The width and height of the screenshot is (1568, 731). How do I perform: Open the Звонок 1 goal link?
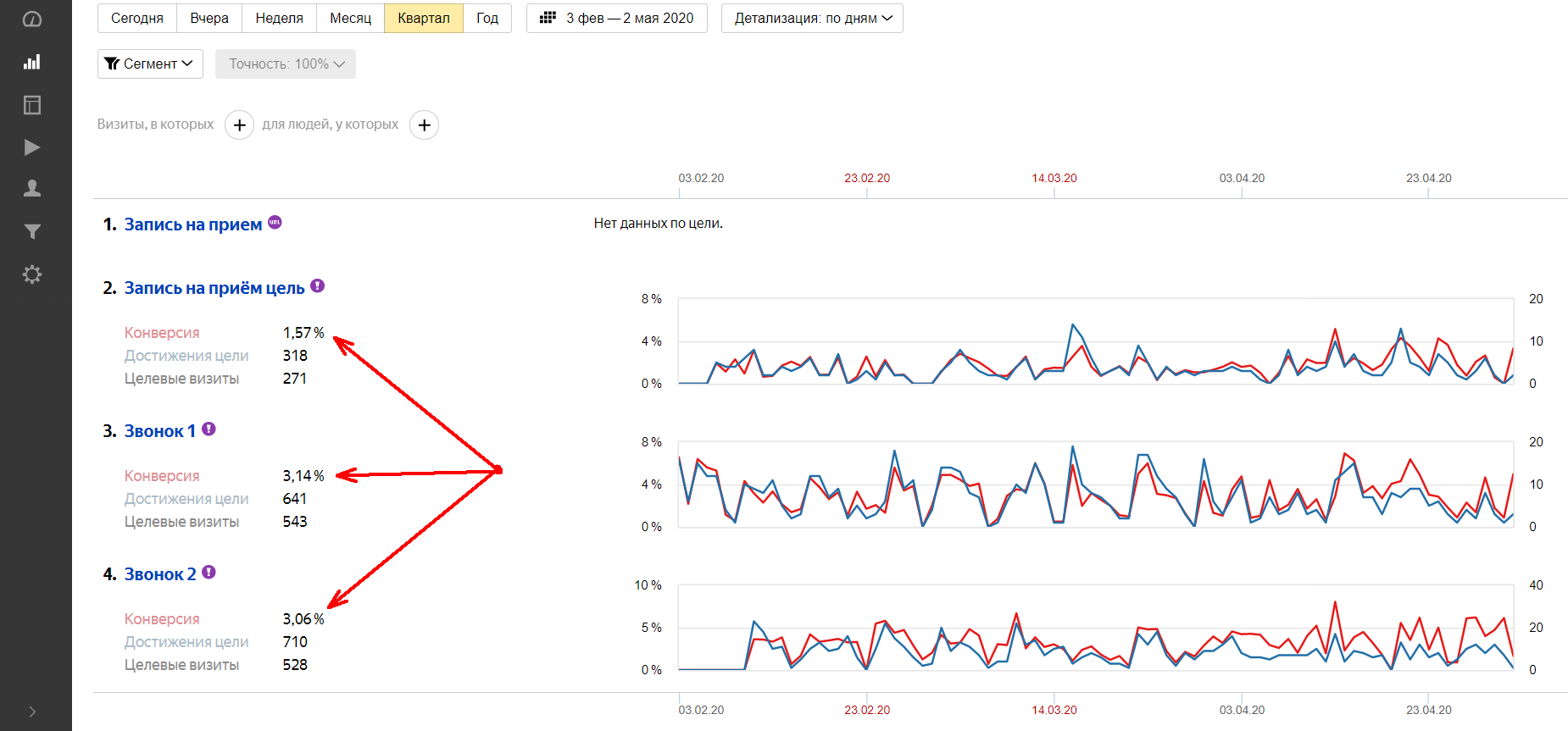(x=160, y=431)
